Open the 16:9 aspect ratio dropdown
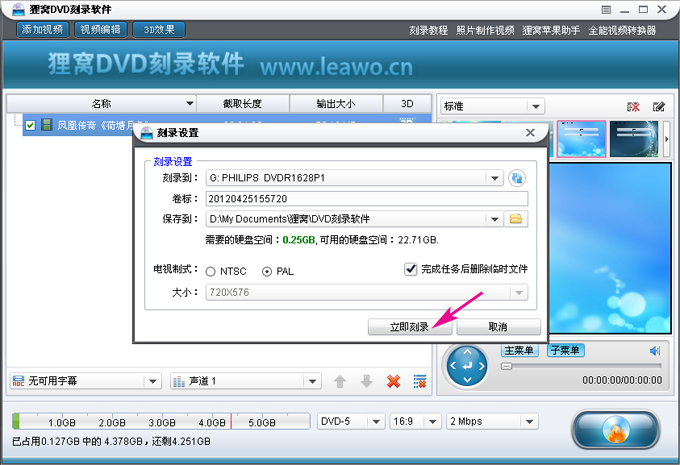This screenshot has width=680, height=465. 432,422
